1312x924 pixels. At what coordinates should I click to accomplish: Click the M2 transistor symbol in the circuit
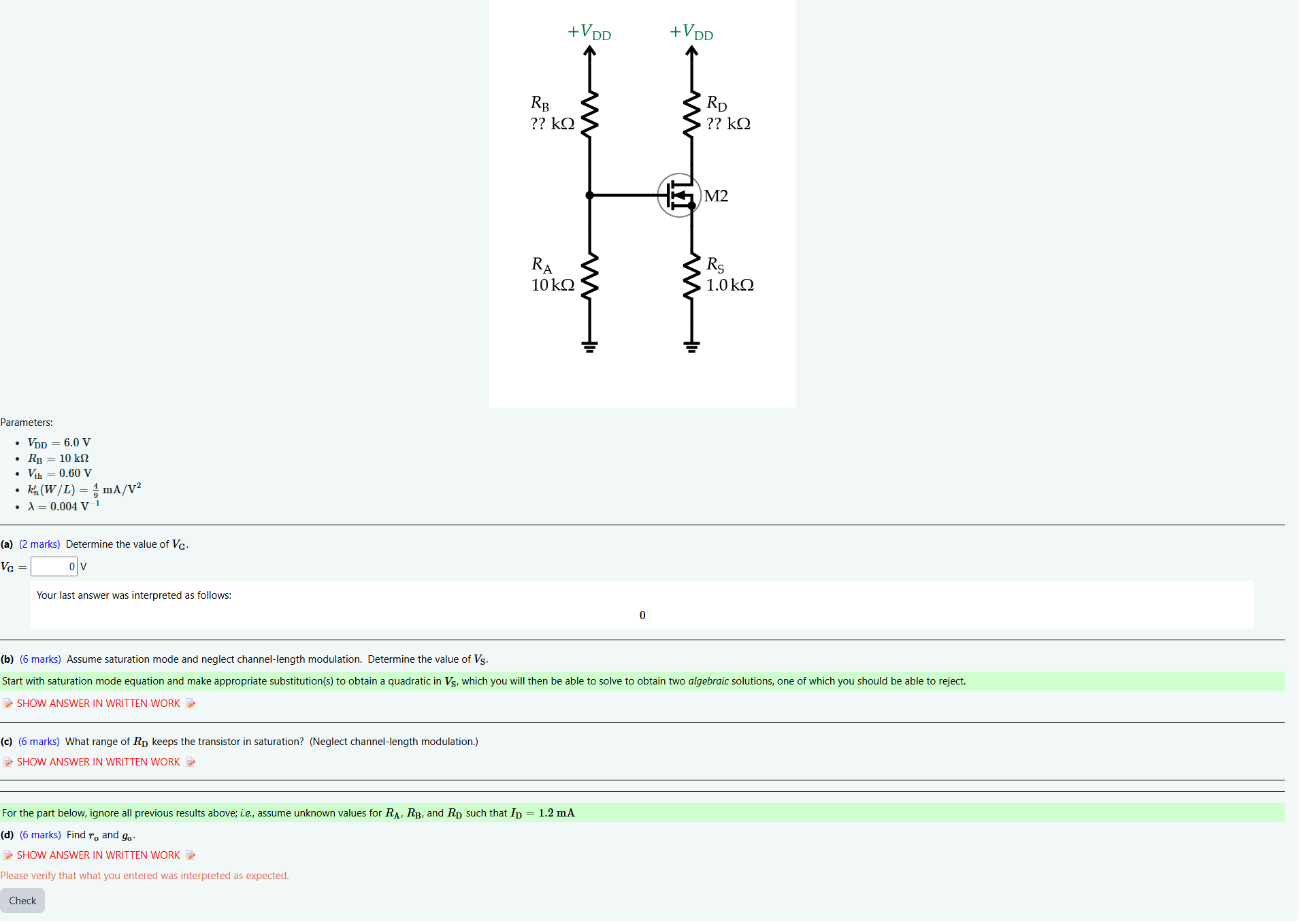(x=679, y=196)
